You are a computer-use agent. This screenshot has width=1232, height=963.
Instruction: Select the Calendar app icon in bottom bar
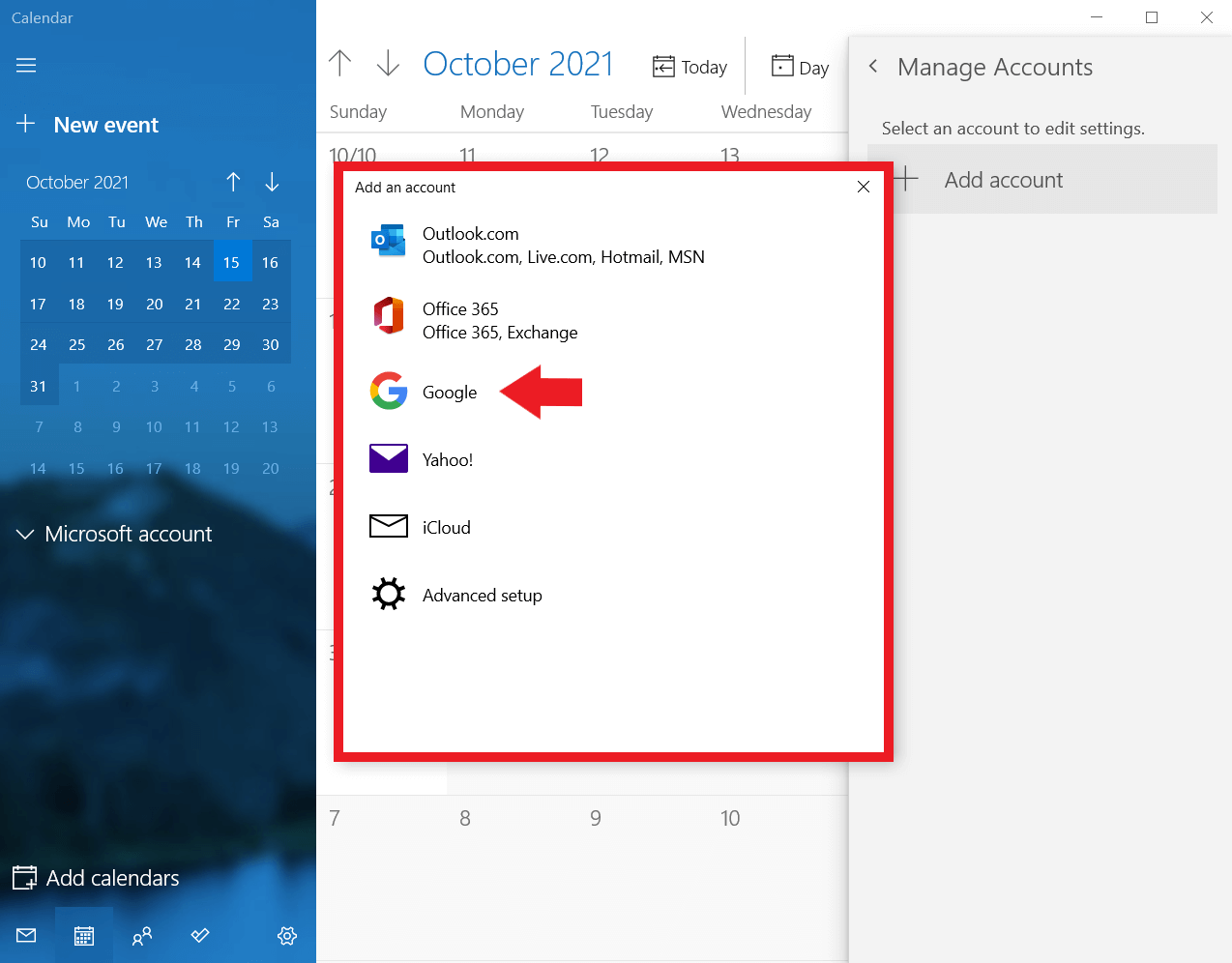(x=84, y=935)
